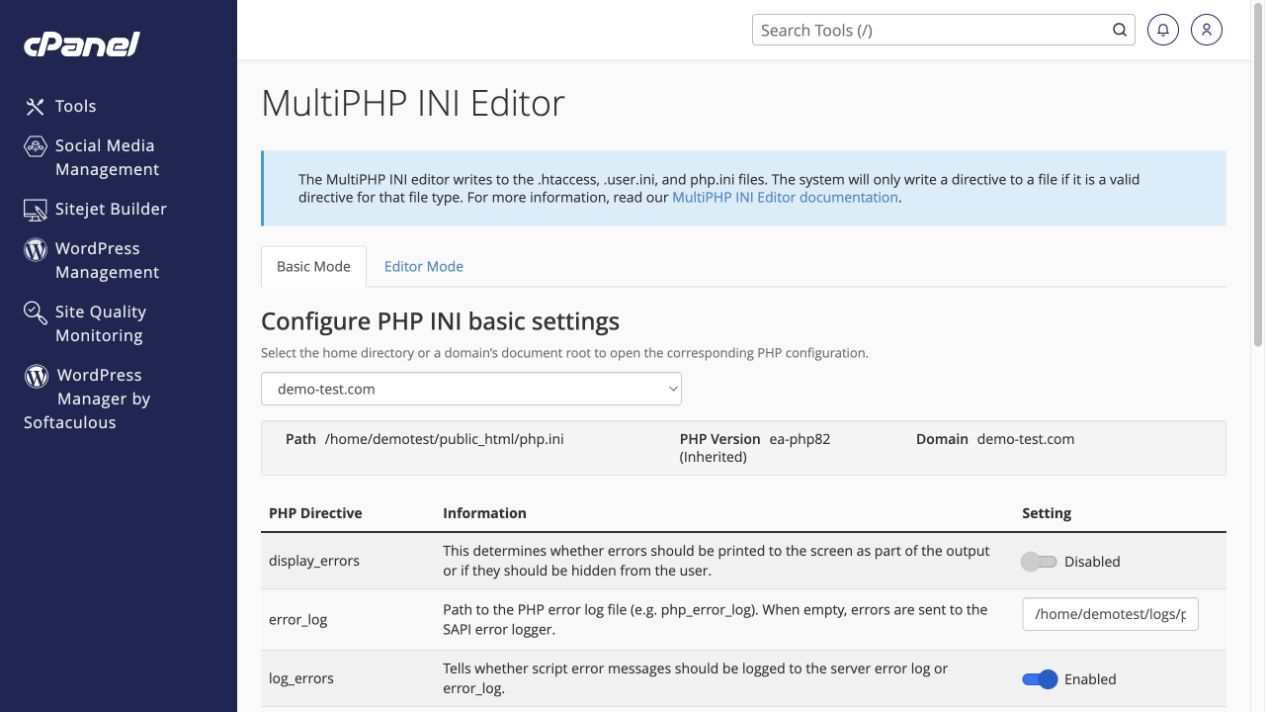Click the display_errors directive name

pos(314,561)
